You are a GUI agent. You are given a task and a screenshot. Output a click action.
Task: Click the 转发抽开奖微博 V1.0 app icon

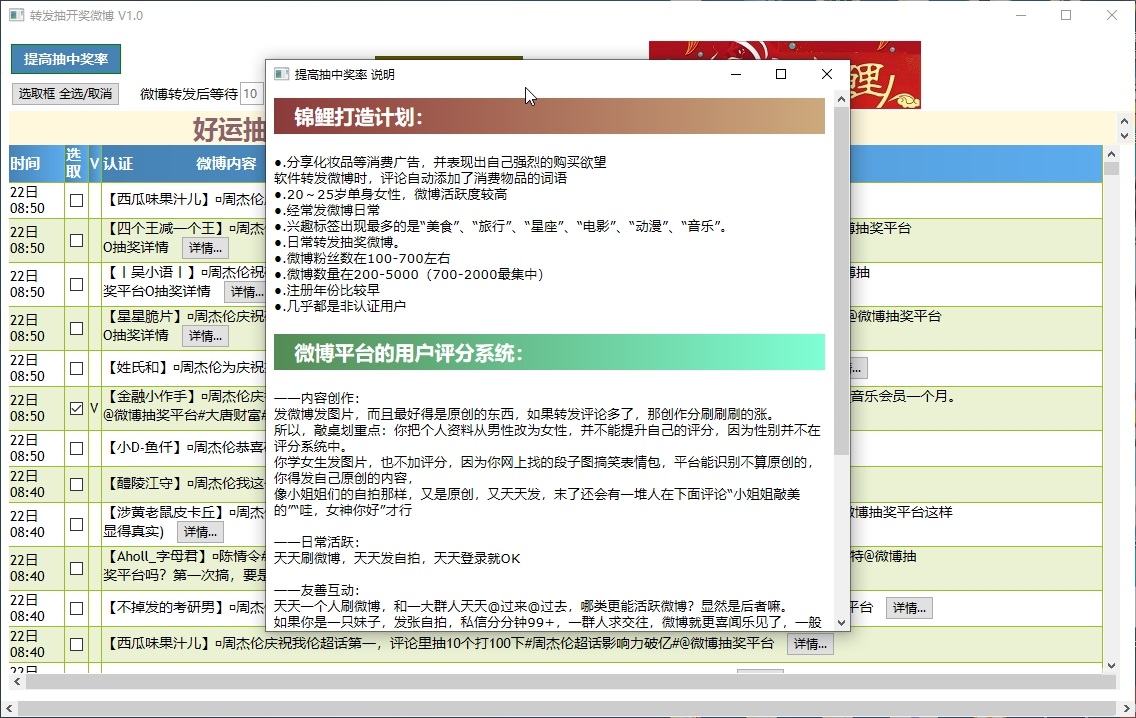pyautogui.click(x=16, y=15)
